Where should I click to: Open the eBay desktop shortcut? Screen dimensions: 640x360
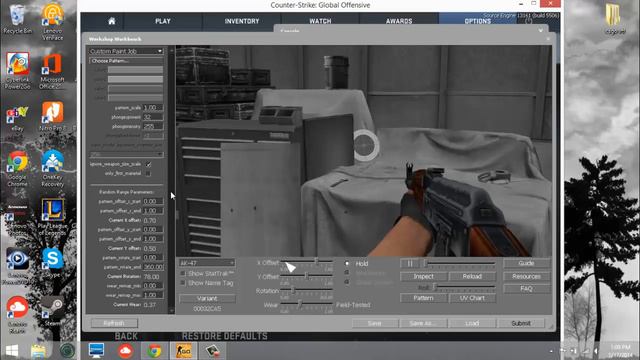pos(17,119)
